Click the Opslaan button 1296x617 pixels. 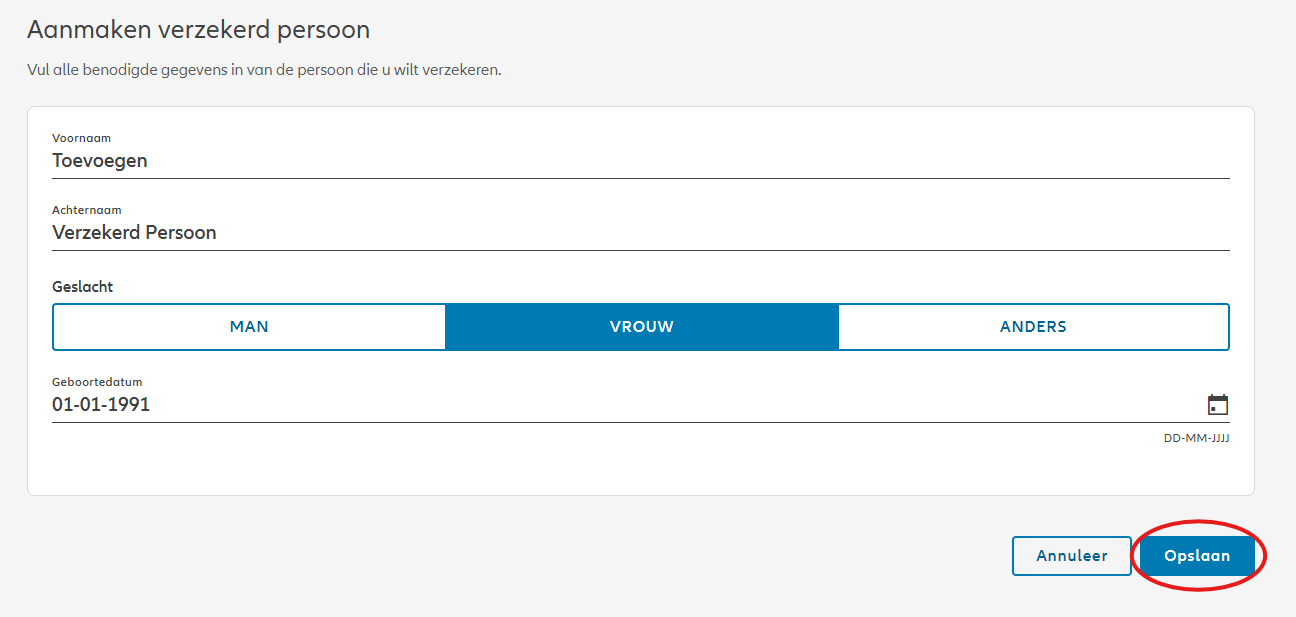(1197, 556)
